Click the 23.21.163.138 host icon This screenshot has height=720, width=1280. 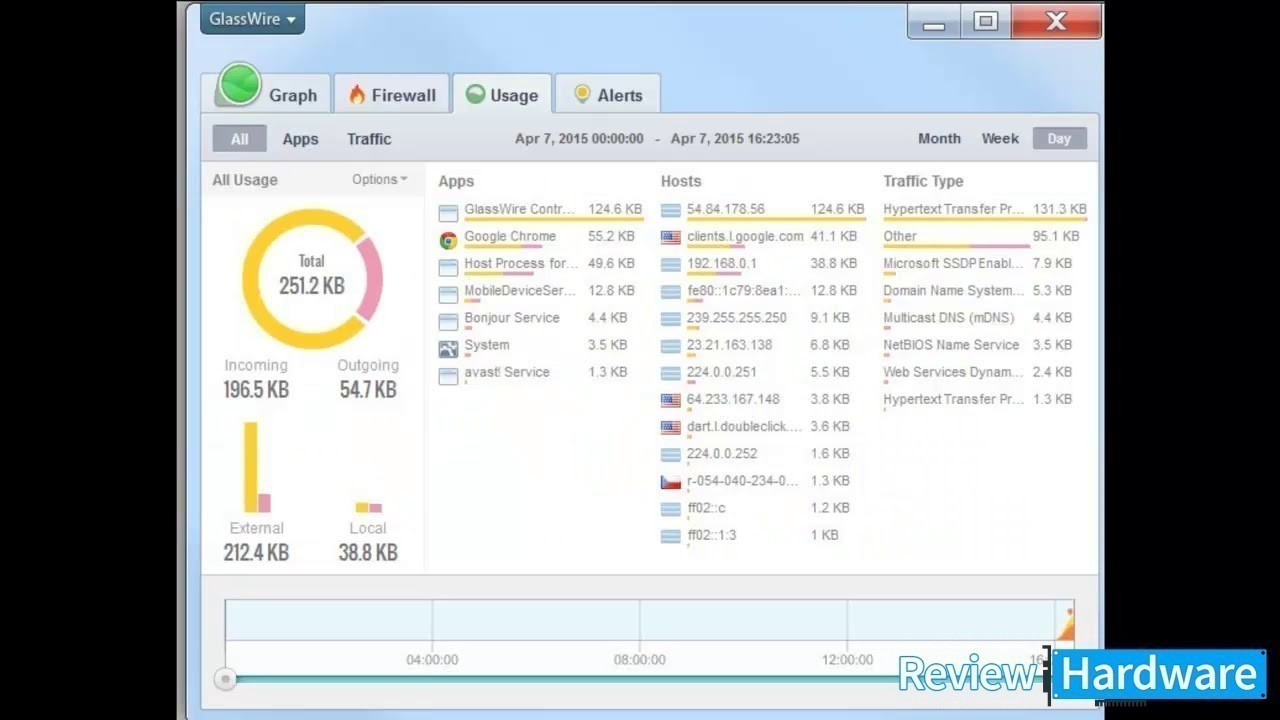coord(671,345)
